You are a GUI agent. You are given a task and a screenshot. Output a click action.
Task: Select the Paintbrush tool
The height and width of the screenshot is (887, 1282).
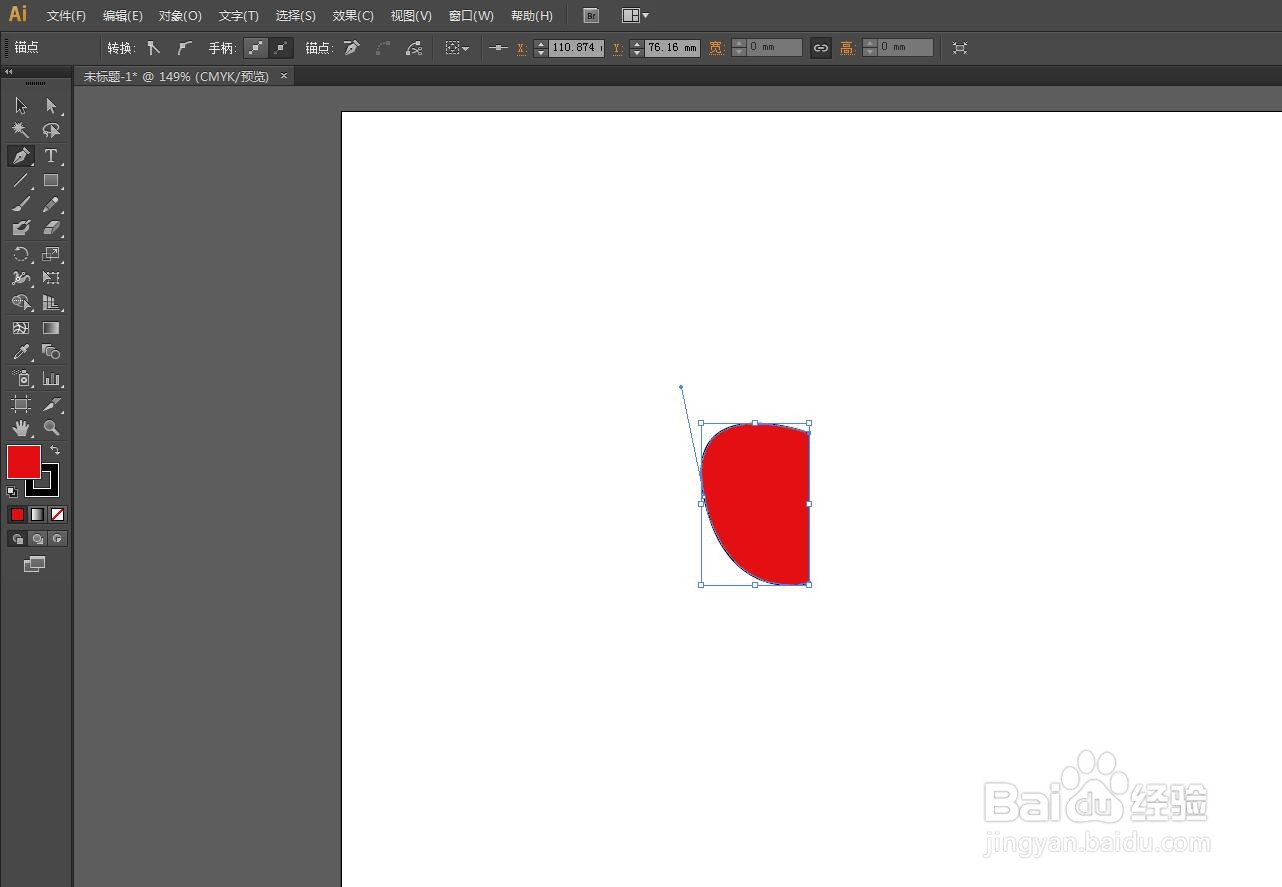tap(21, 204)
